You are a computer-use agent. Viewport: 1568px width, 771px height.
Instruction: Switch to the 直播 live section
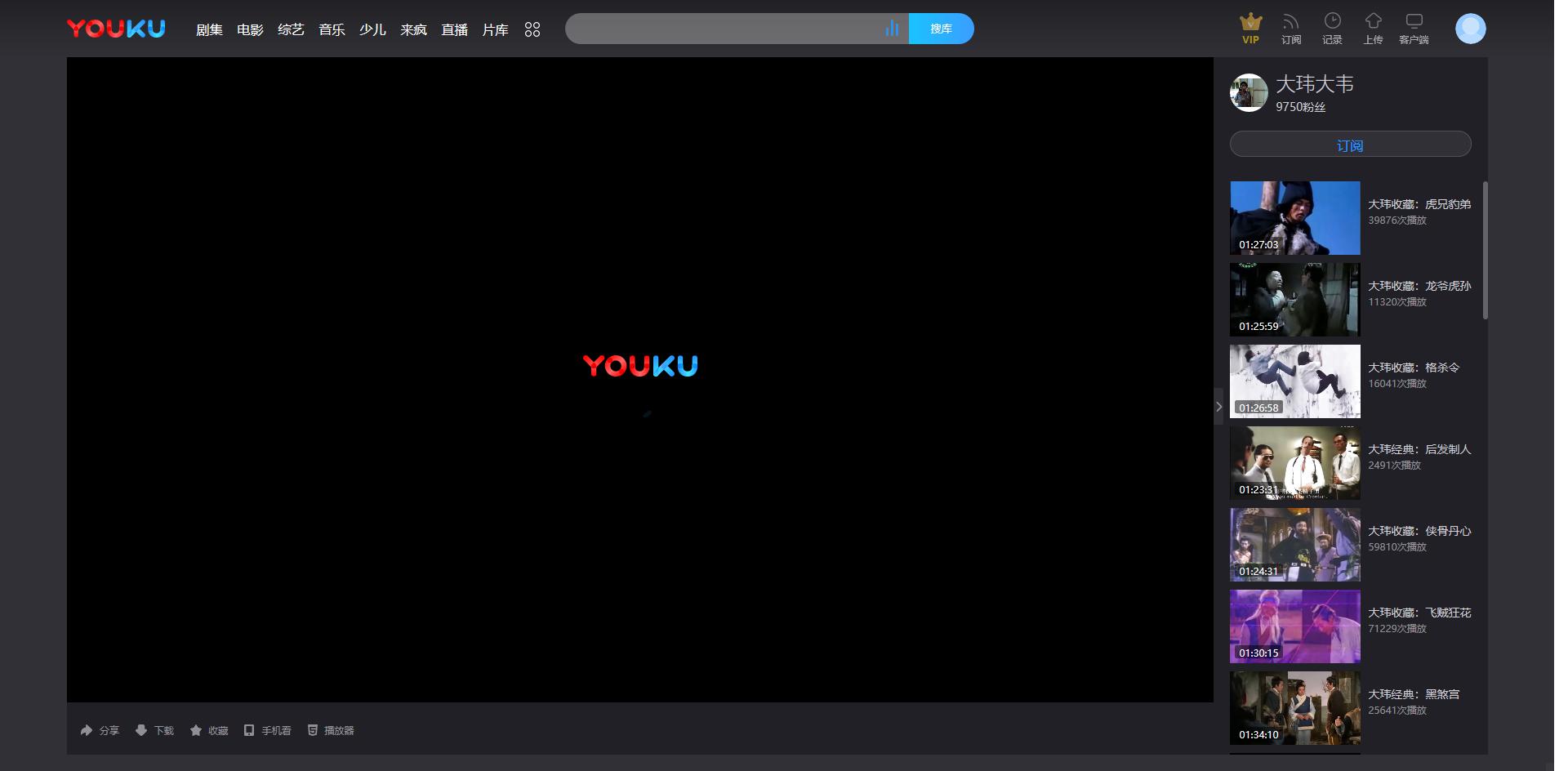pos(453,29)
